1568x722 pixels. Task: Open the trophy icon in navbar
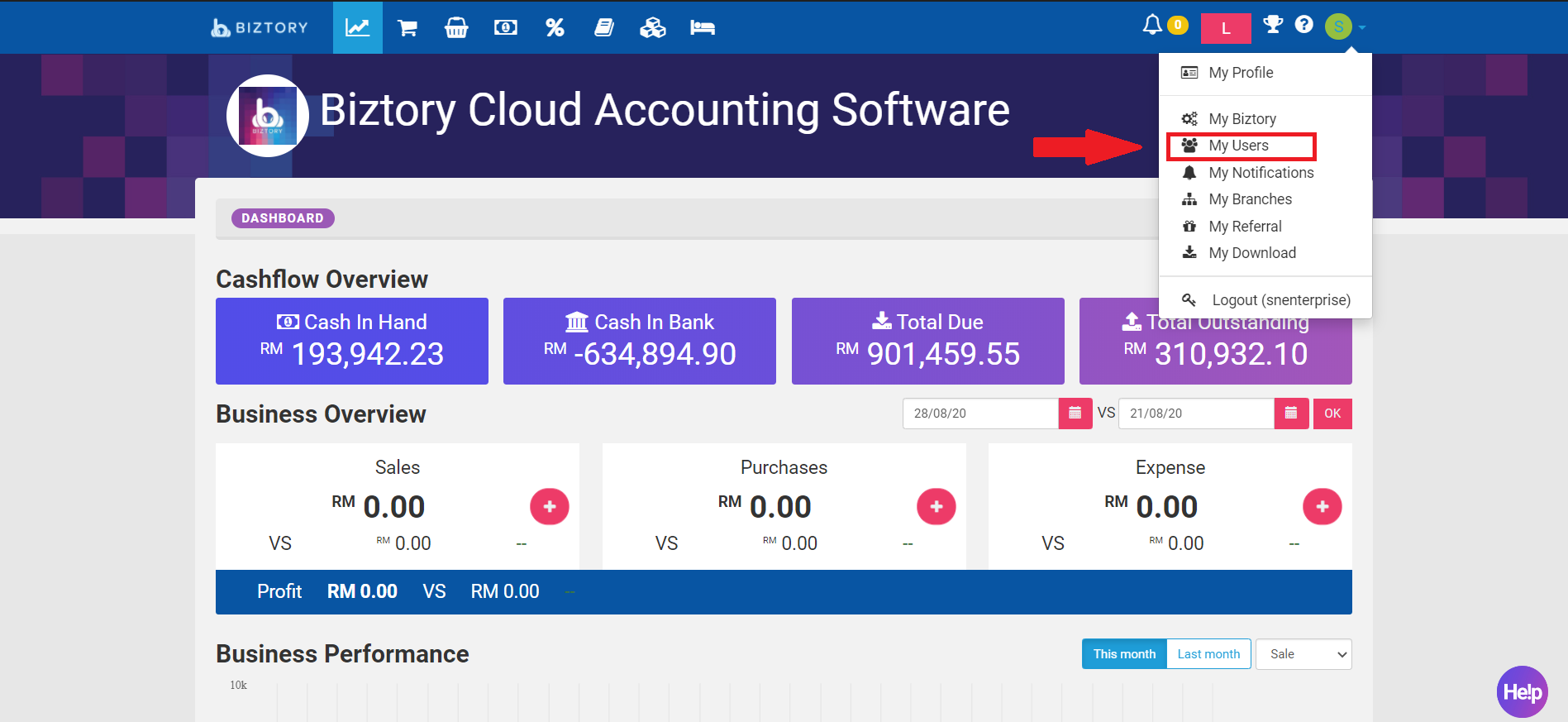1273,25
